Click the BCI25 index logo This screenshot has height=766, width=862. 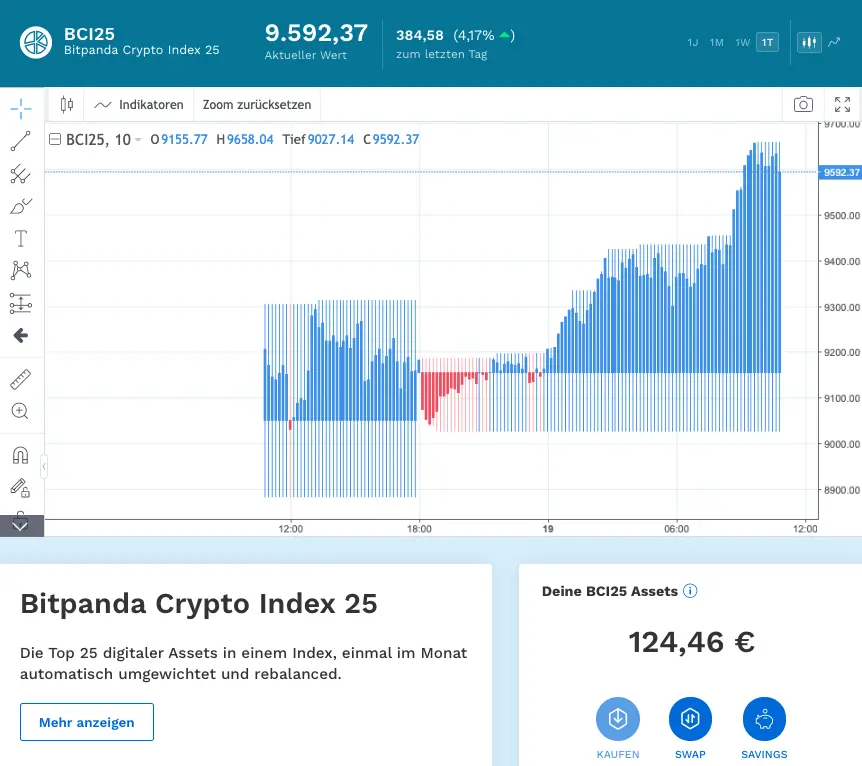(x=36, y=42)
